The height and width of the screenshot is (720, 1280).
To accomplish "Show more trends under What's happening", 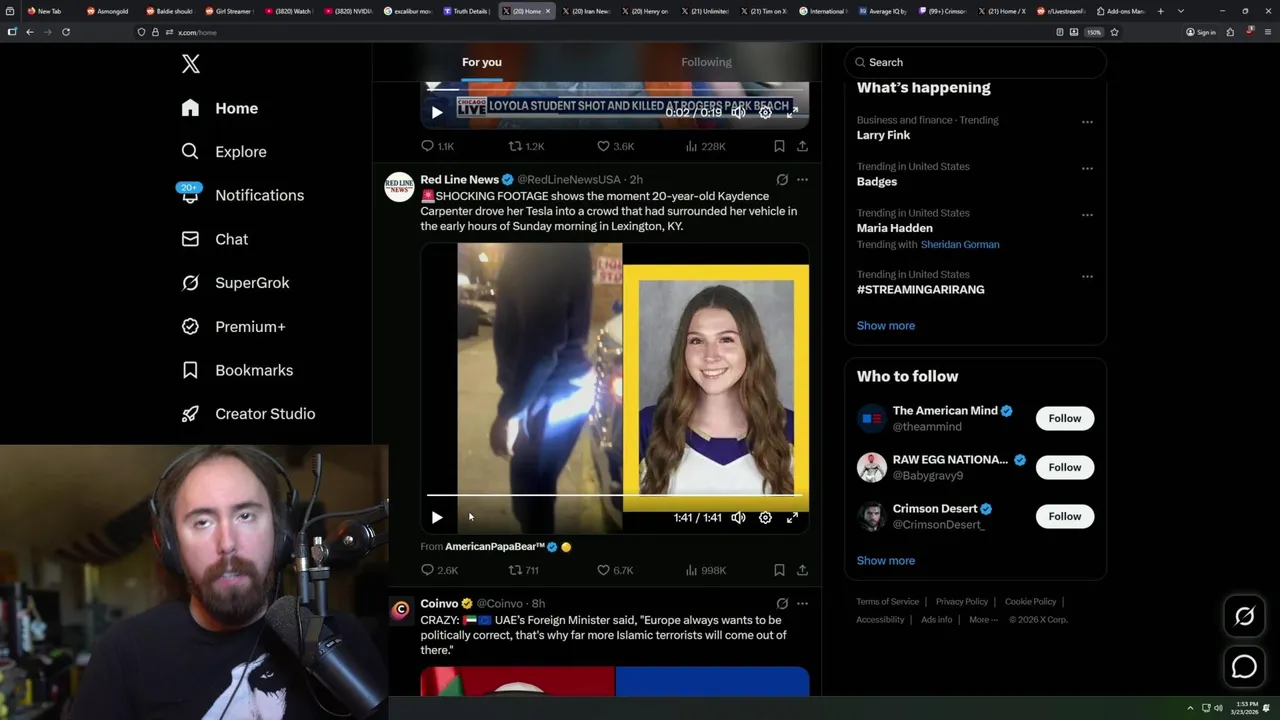I will click(886, 326).
